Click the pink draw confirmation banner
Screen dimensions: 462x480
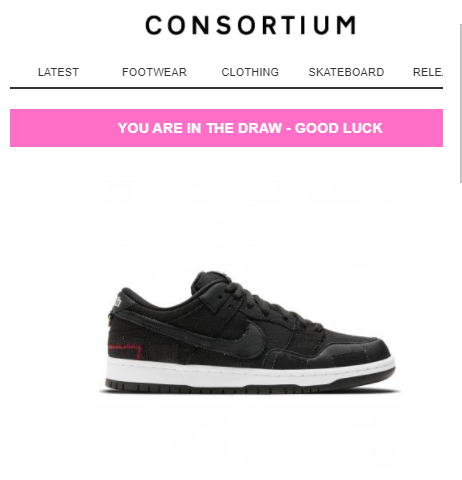click(226, 128)
